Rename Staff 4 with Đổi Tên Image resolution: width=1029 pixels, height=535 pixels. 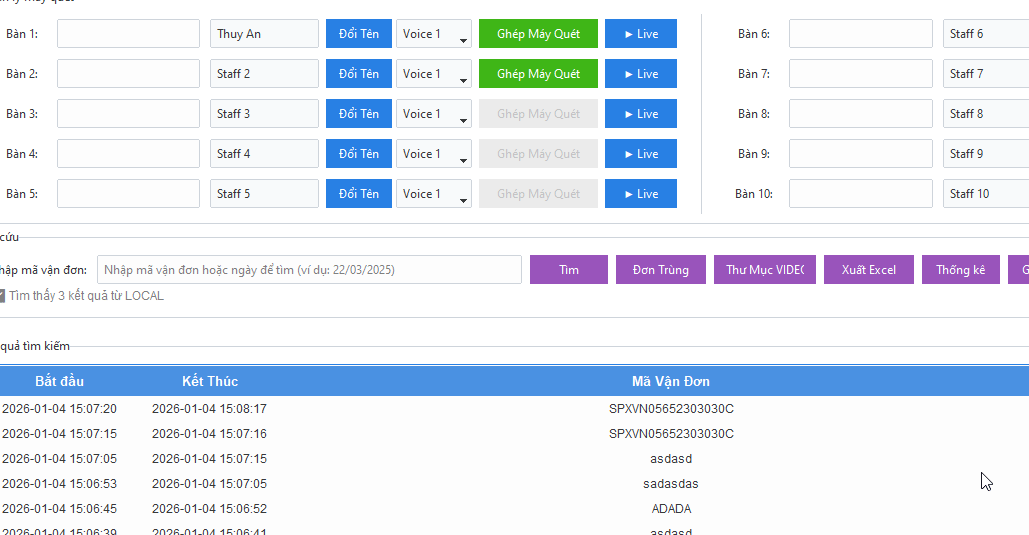358,154
